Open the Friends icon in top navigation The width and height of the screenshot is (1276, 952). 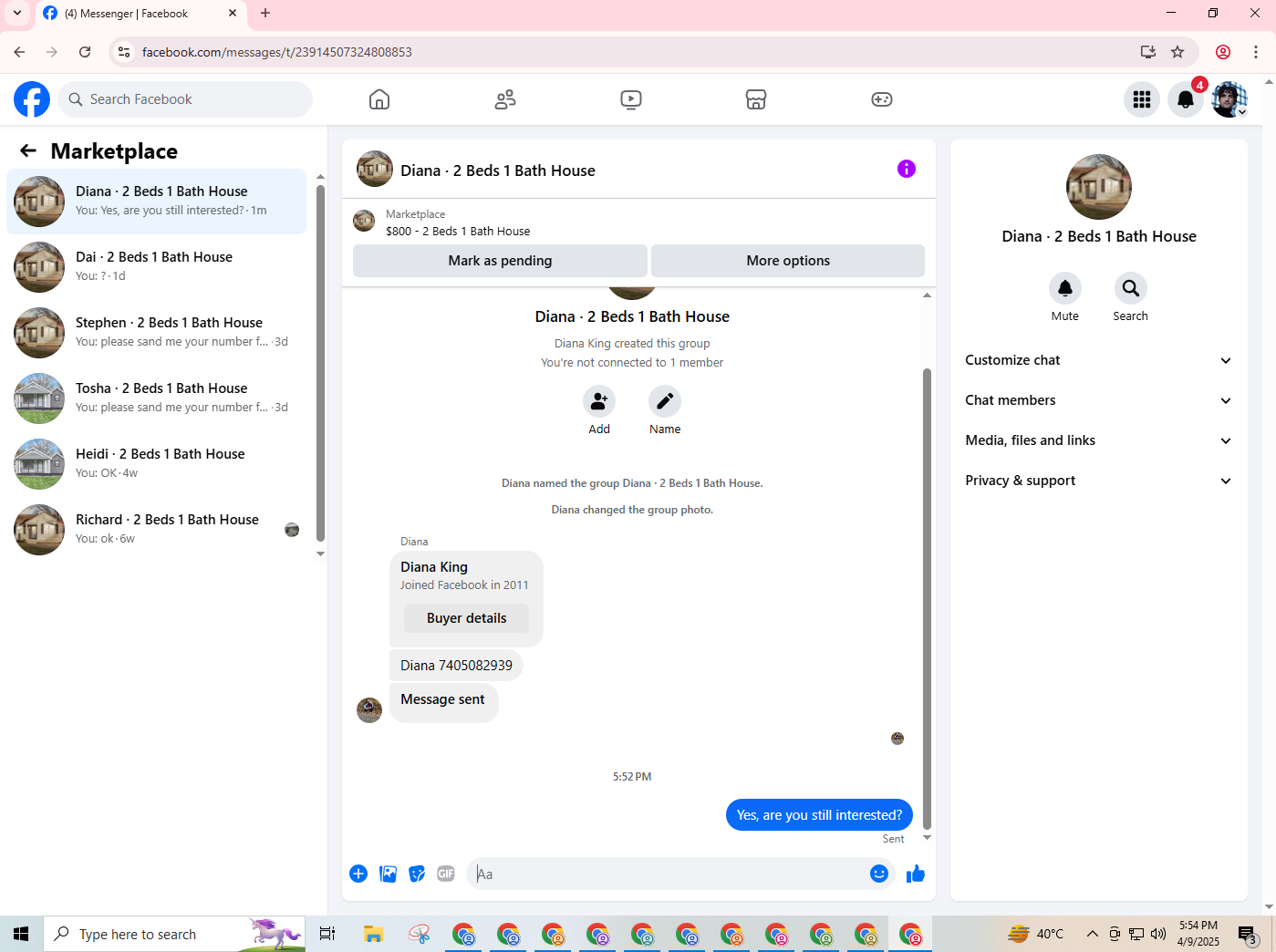pyautogui.click(x=505, y=99)
